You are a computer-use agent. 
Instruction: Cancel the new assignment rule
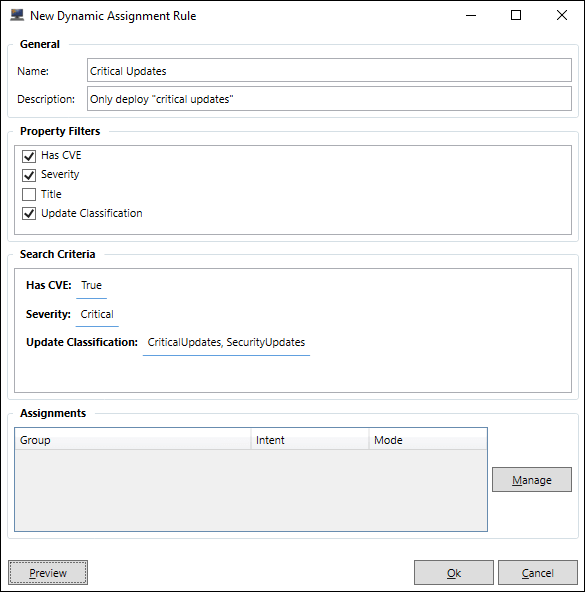coord(537,573)
